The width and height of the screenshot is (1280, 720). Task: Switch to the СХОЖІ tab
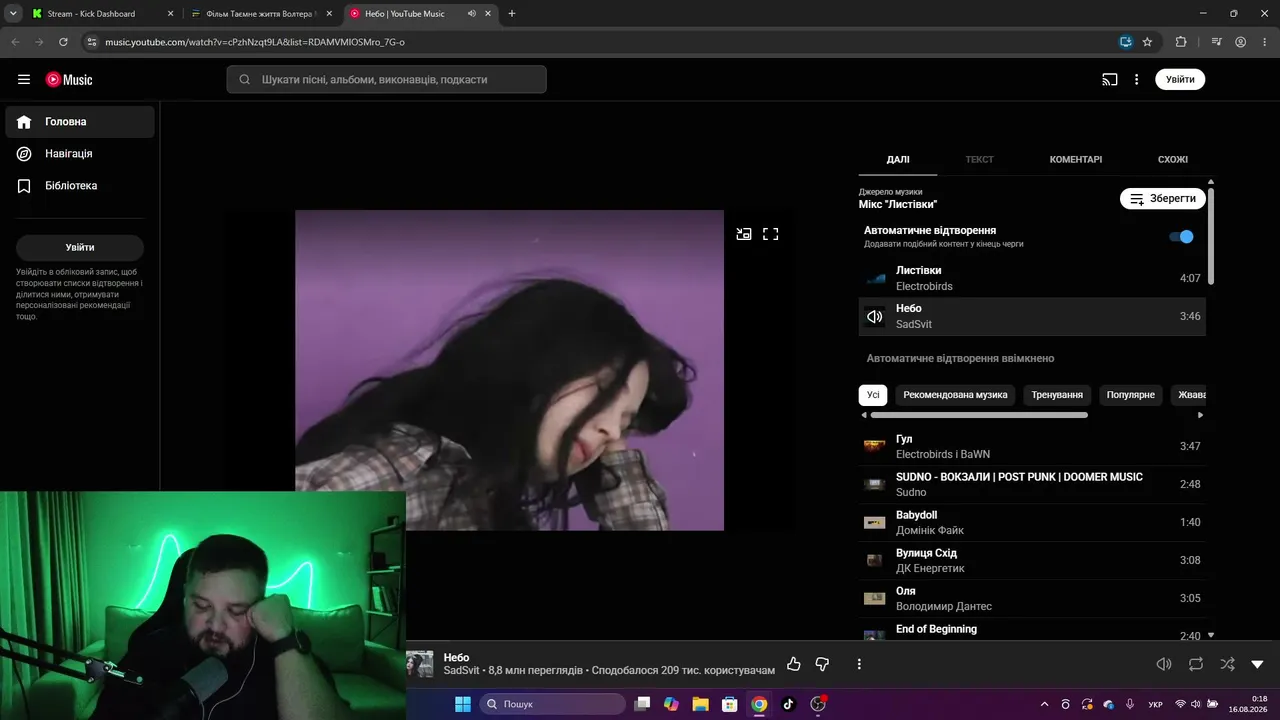[1173, 160]
